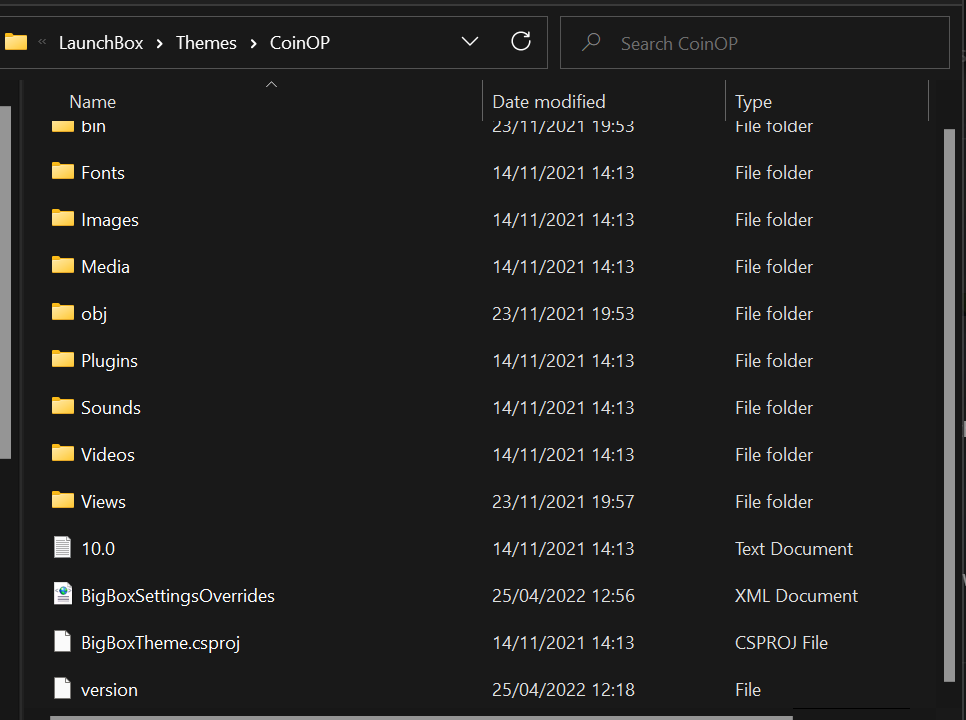Open the address bar history dropdown
This screenshot has height=720, width=966.
point(470,42)
